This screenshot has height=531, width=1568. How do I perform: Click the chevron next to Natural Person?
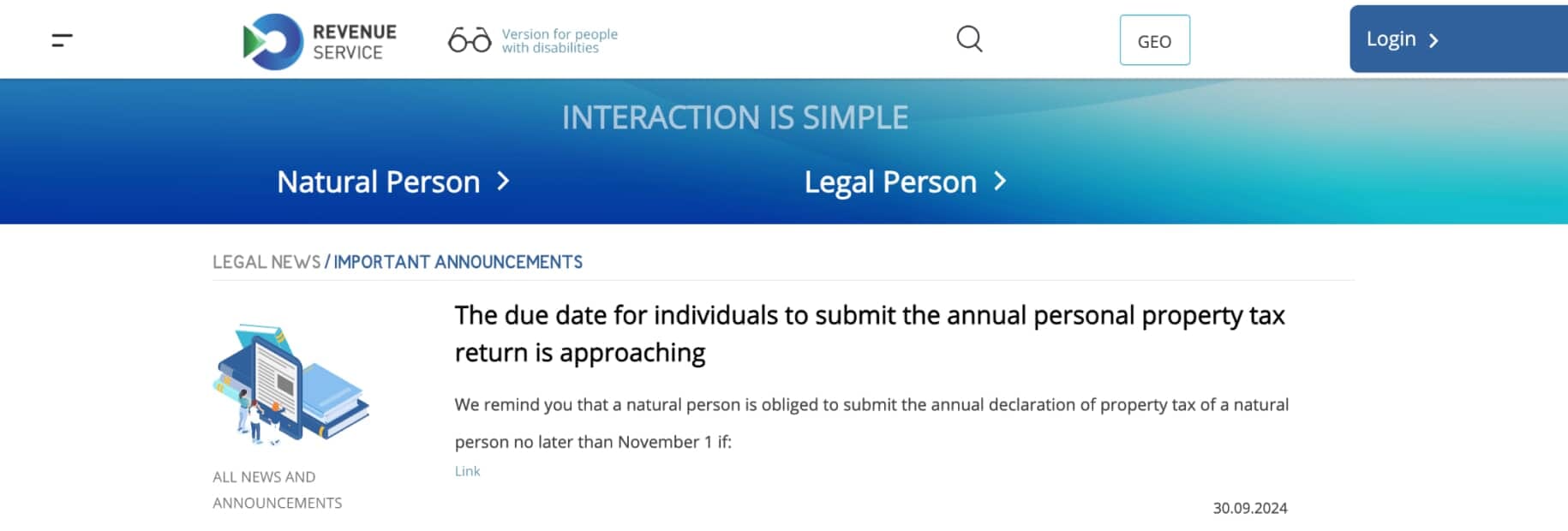(x=504, y=181)
